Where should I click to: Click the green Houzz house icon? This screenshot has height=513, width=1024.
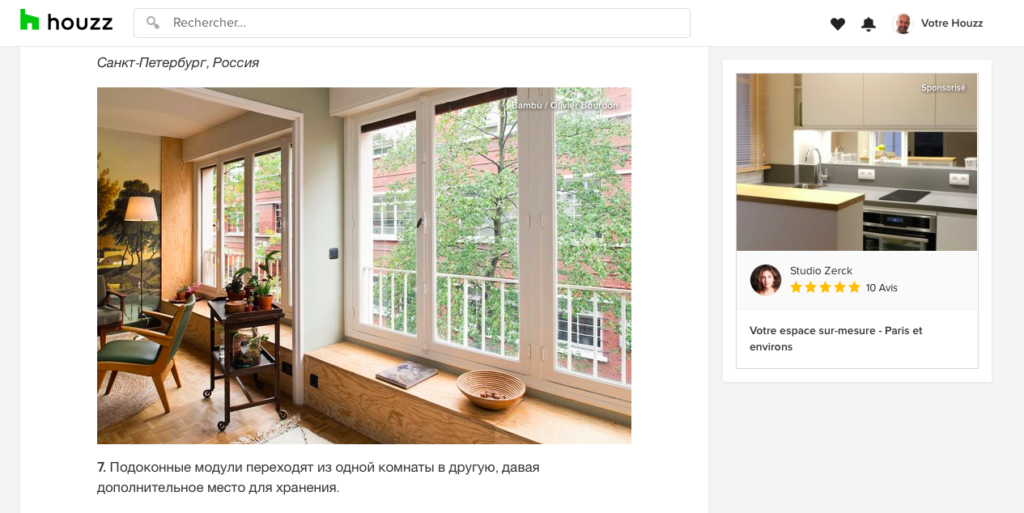(x=29, y=20)
